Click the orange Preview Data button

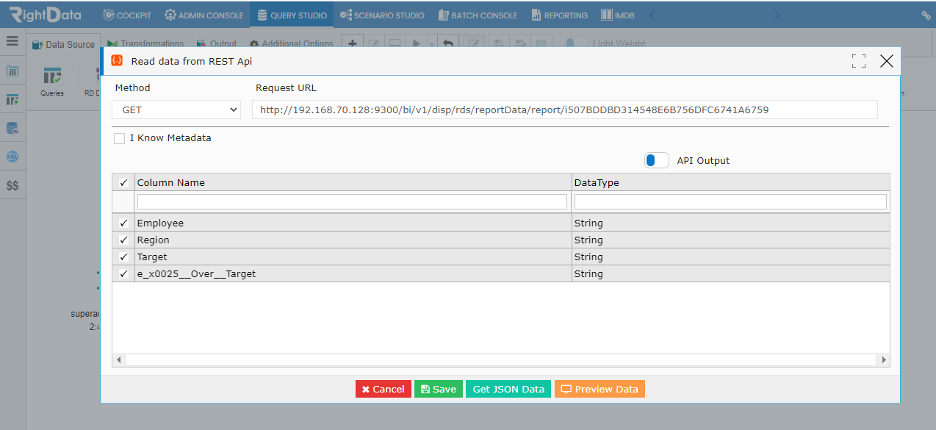(x=600, y=389)
